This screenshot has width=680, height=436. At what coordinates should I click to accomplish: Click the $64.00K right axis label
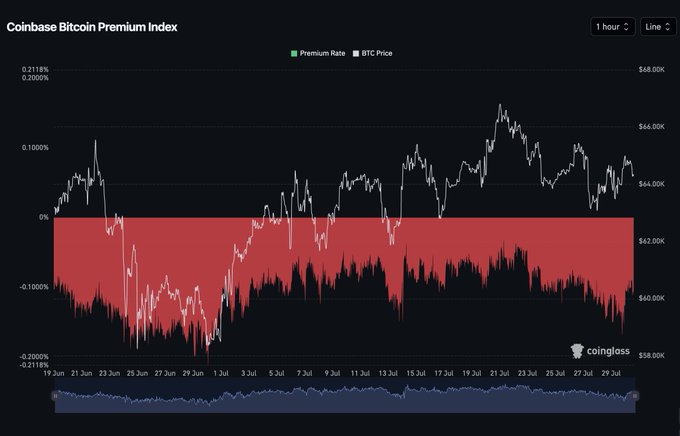(x=651, y=184)
